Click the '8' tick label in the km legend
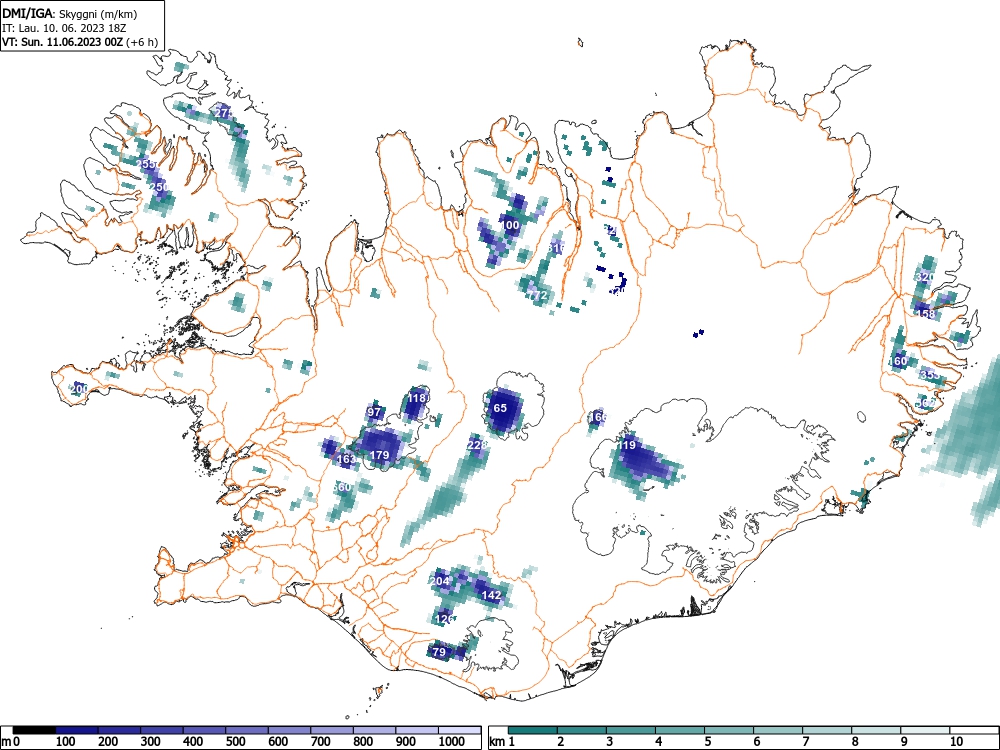Viewport: 1000px width, 750px height. click(855, 742)
